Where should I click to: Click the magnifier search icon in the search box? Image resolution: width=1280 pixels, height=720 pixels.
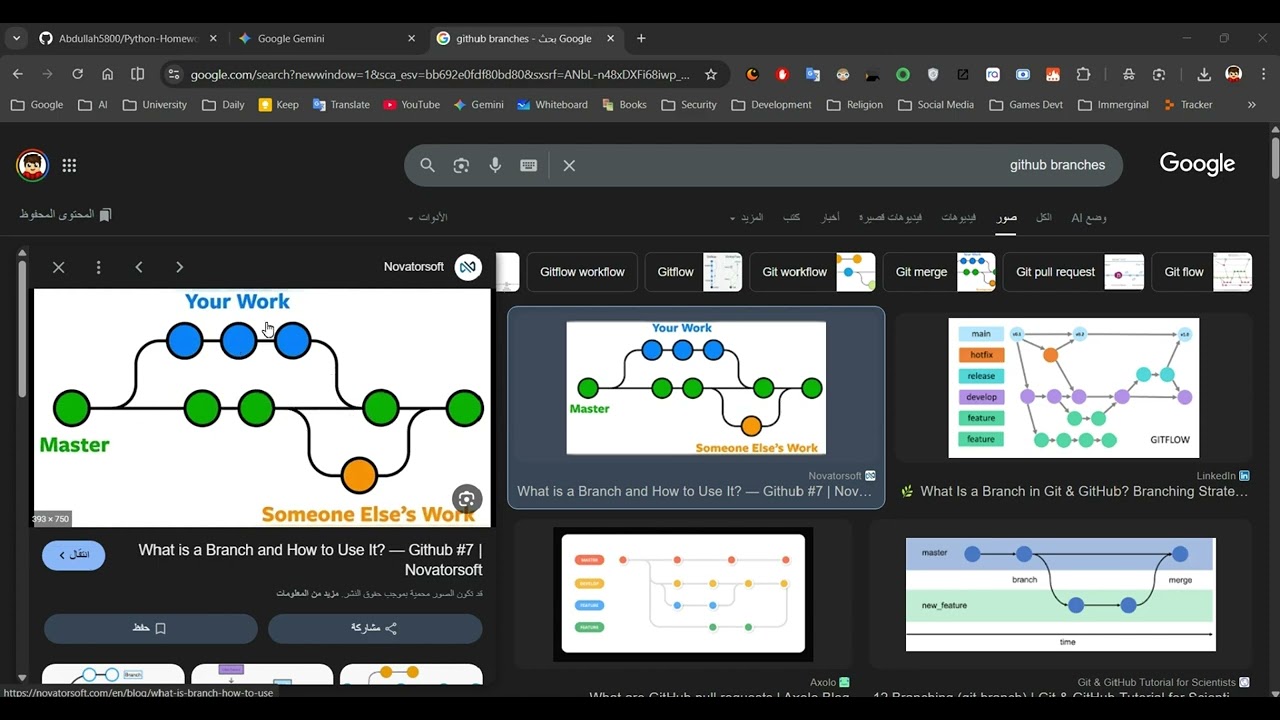[x=428, y=165]
